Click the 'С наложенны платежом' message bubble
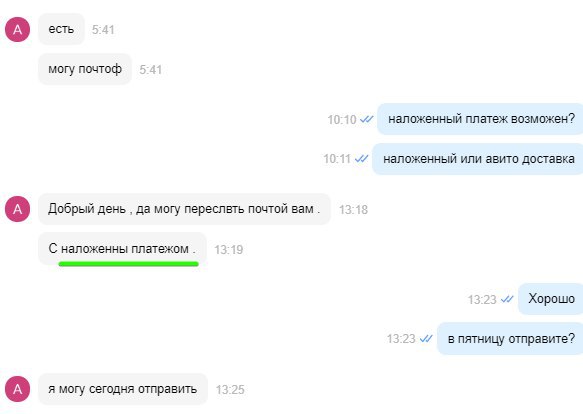The height and width of the screenshot is (414, 583). tap(122, 248)
